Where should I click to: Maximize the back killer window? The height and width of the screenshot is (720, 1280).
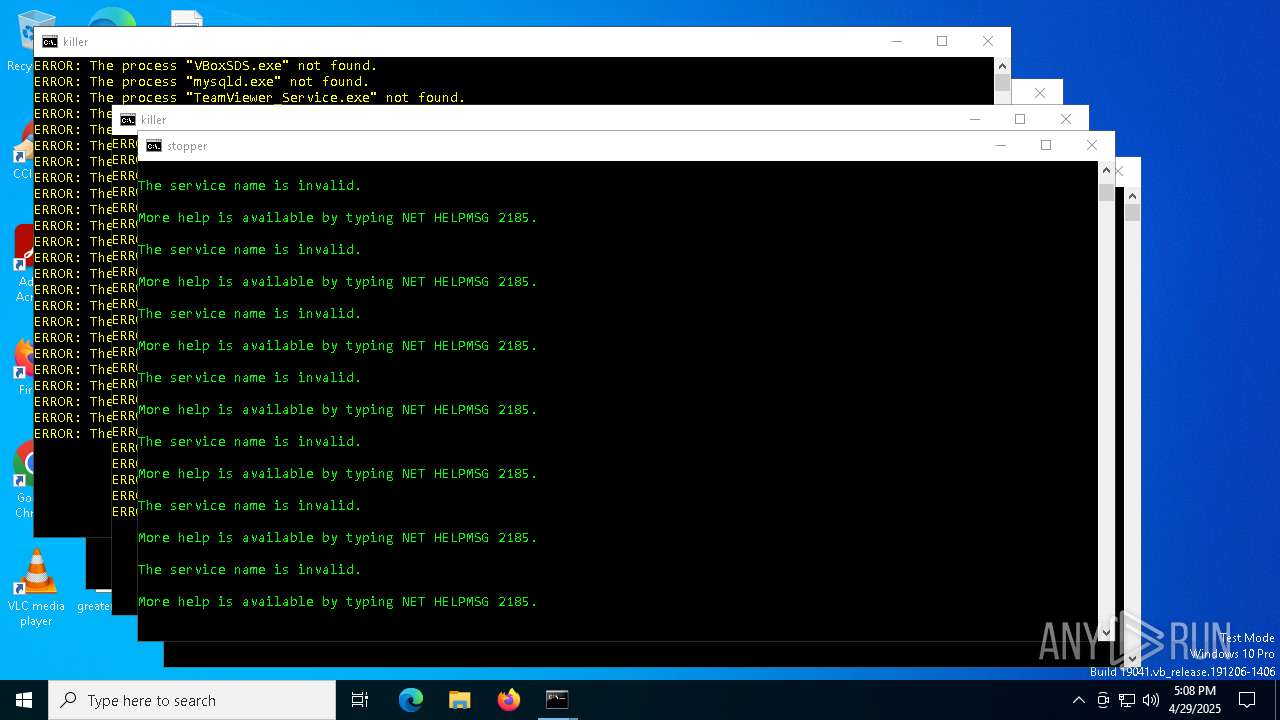[x=942, y=41]
